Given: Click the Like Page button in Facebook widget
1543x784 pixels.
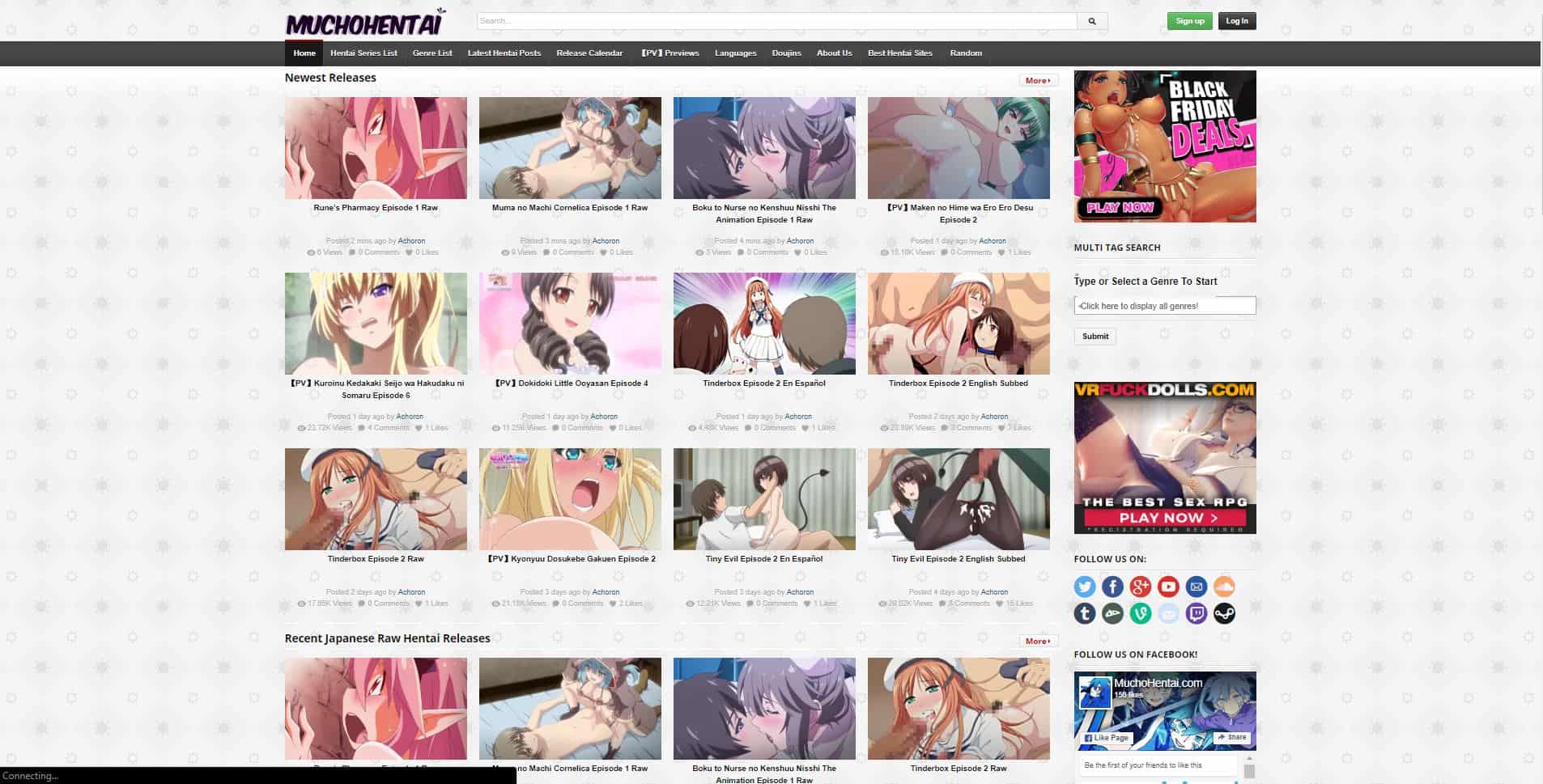Looking at the screenshot, I should tap(1106, 738).
